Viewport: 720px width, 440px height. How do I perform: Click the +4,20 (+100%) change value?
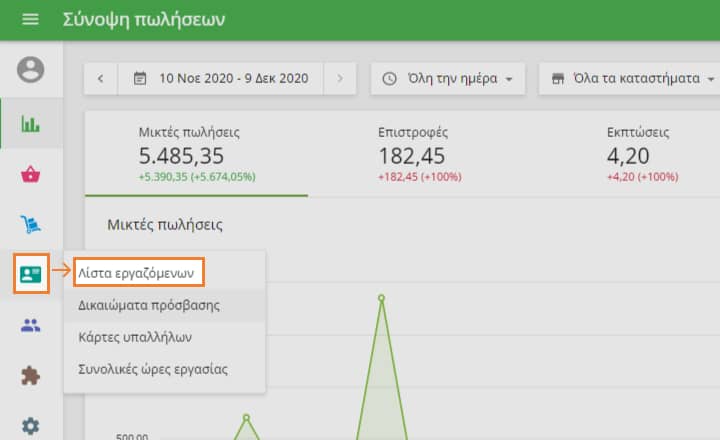(x=642, y=177)
